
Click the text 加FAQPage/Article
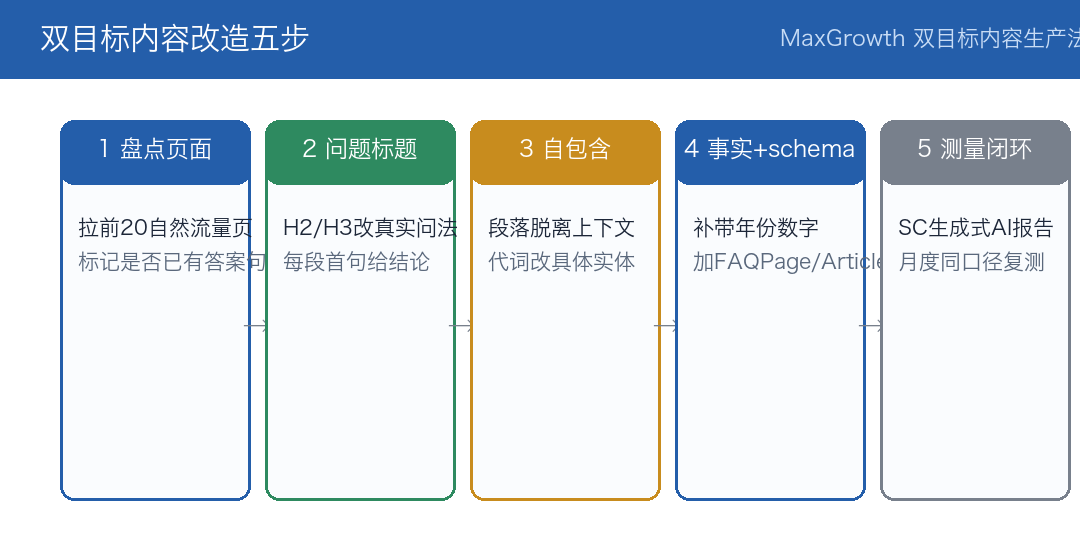(788, 262)
